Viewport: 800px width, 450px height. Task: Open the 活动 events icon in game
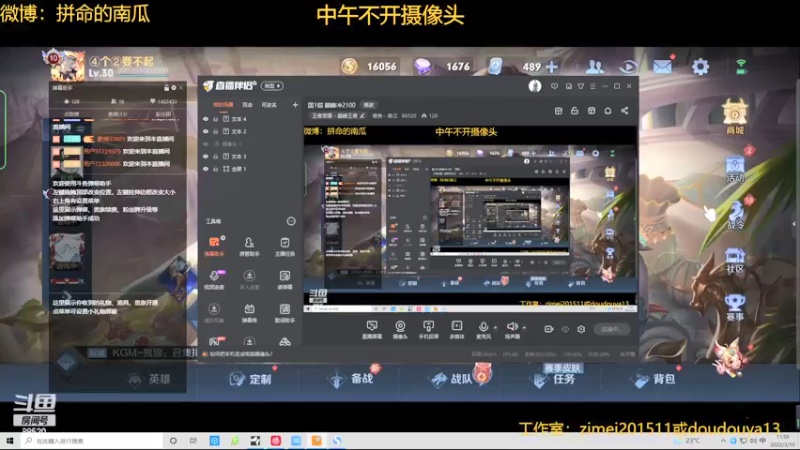click(735, 169)
